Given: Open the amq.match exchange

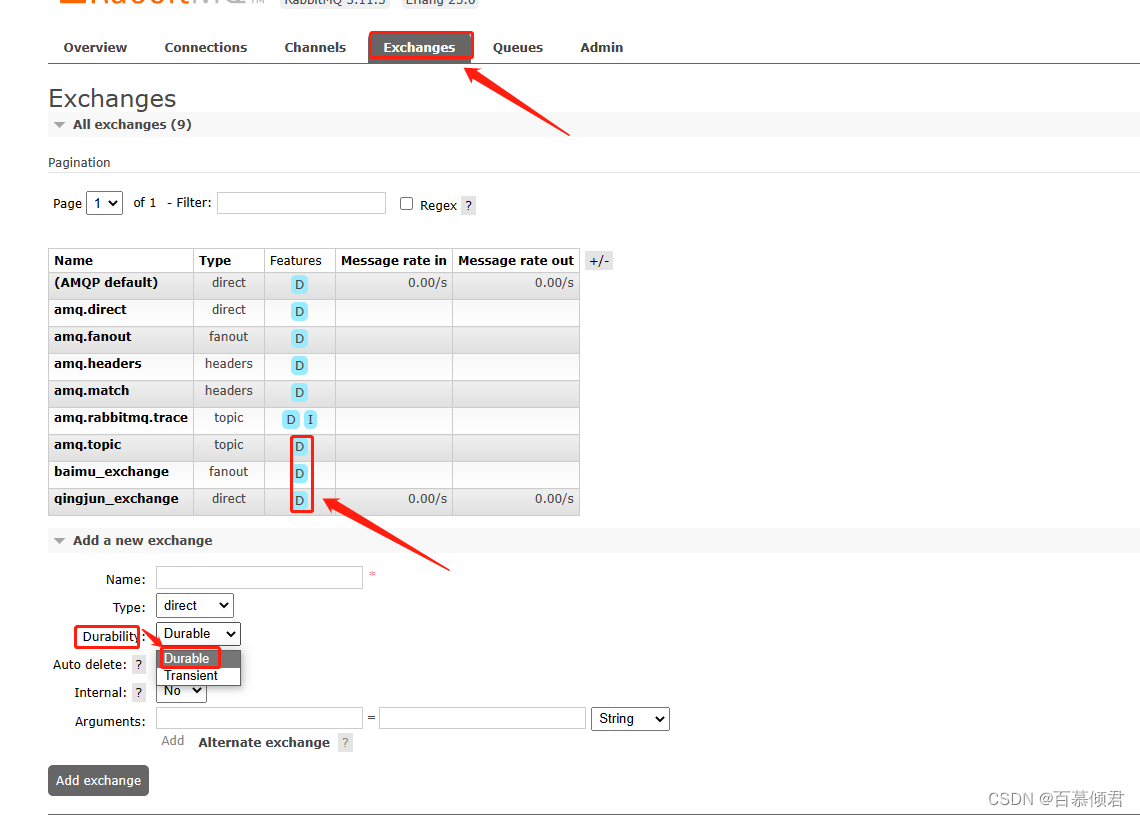Looking at the screenshot, I should (92, 390).
